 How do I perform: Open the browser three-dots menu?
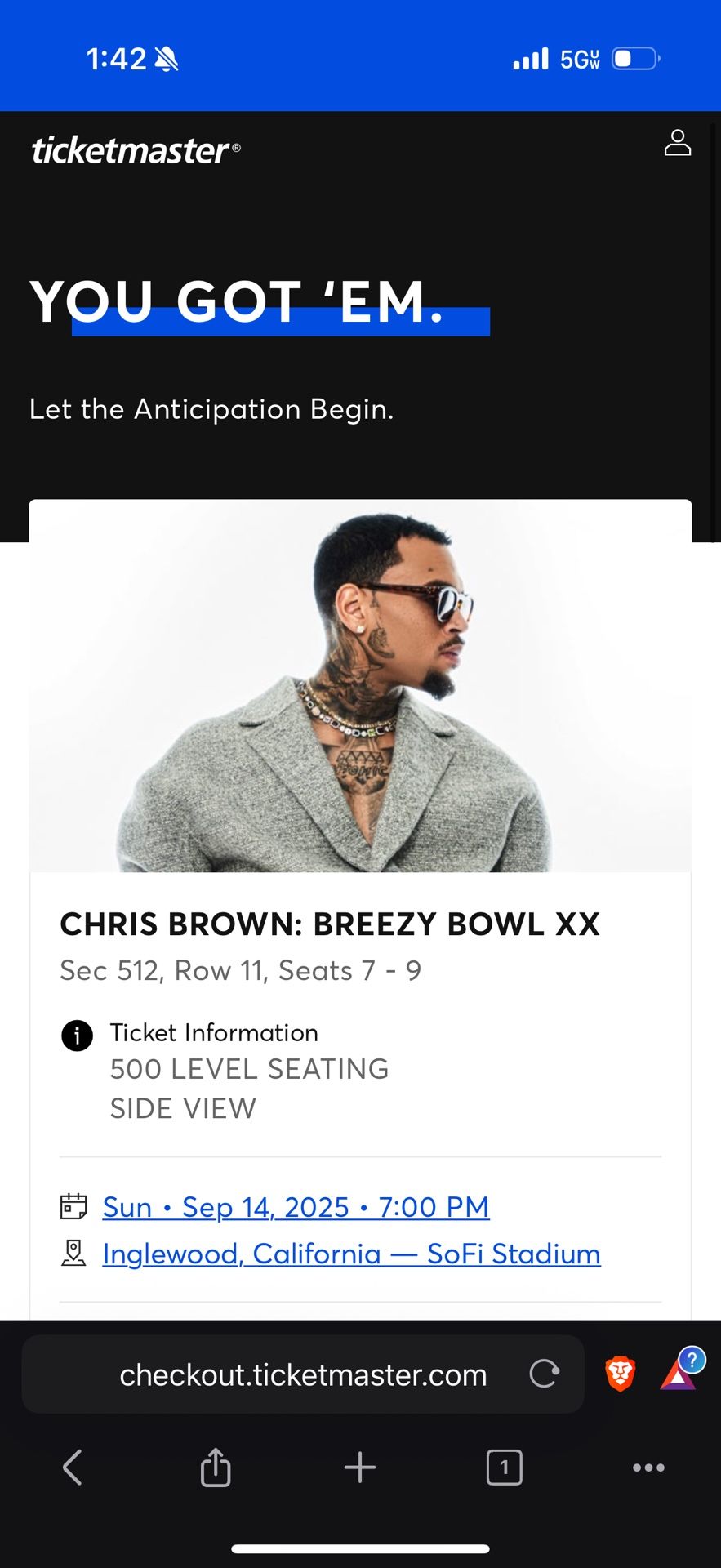pos(648,1468)
